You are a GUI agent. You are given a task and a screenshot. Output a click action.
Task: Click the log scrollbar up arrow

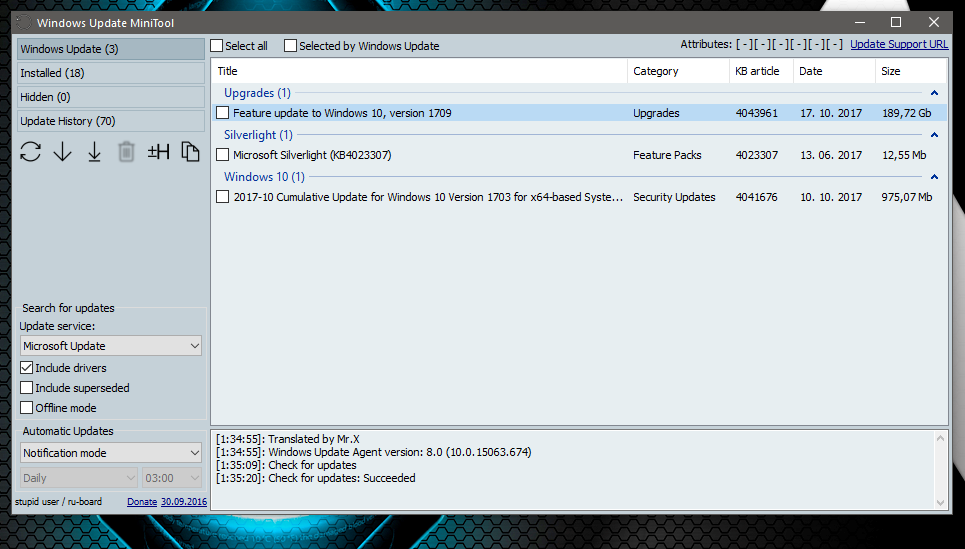tap(940, 439)
